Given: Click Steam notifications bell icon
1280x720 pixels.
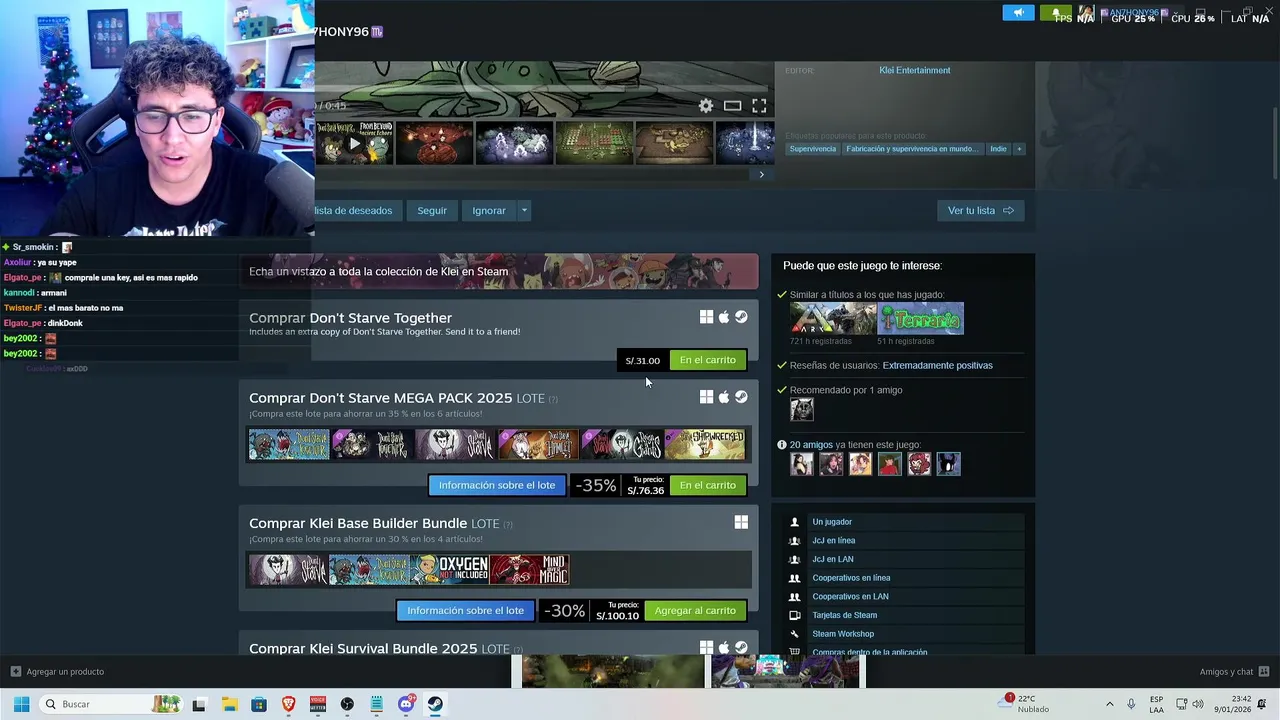Looking at the screenshot, I should (1055, 13).
